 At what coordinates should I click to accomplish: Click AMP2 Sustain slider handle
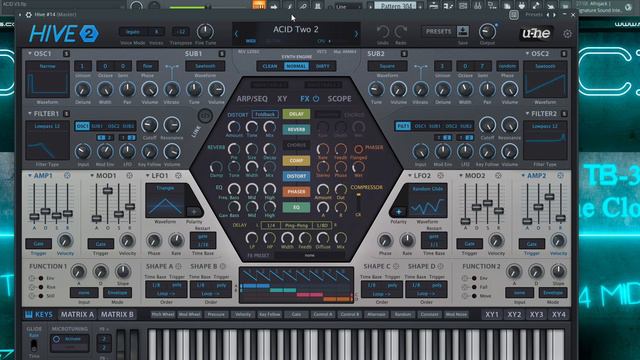point(549,196)
